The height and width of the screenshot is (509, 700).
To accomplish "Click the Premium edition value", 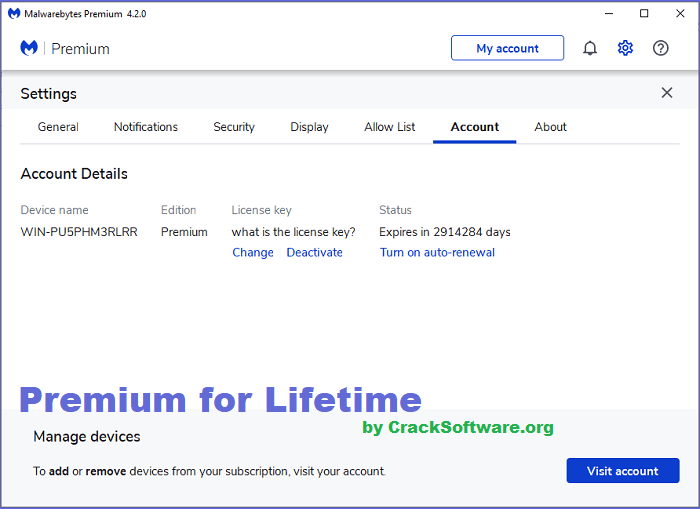I will pos(184,232).
